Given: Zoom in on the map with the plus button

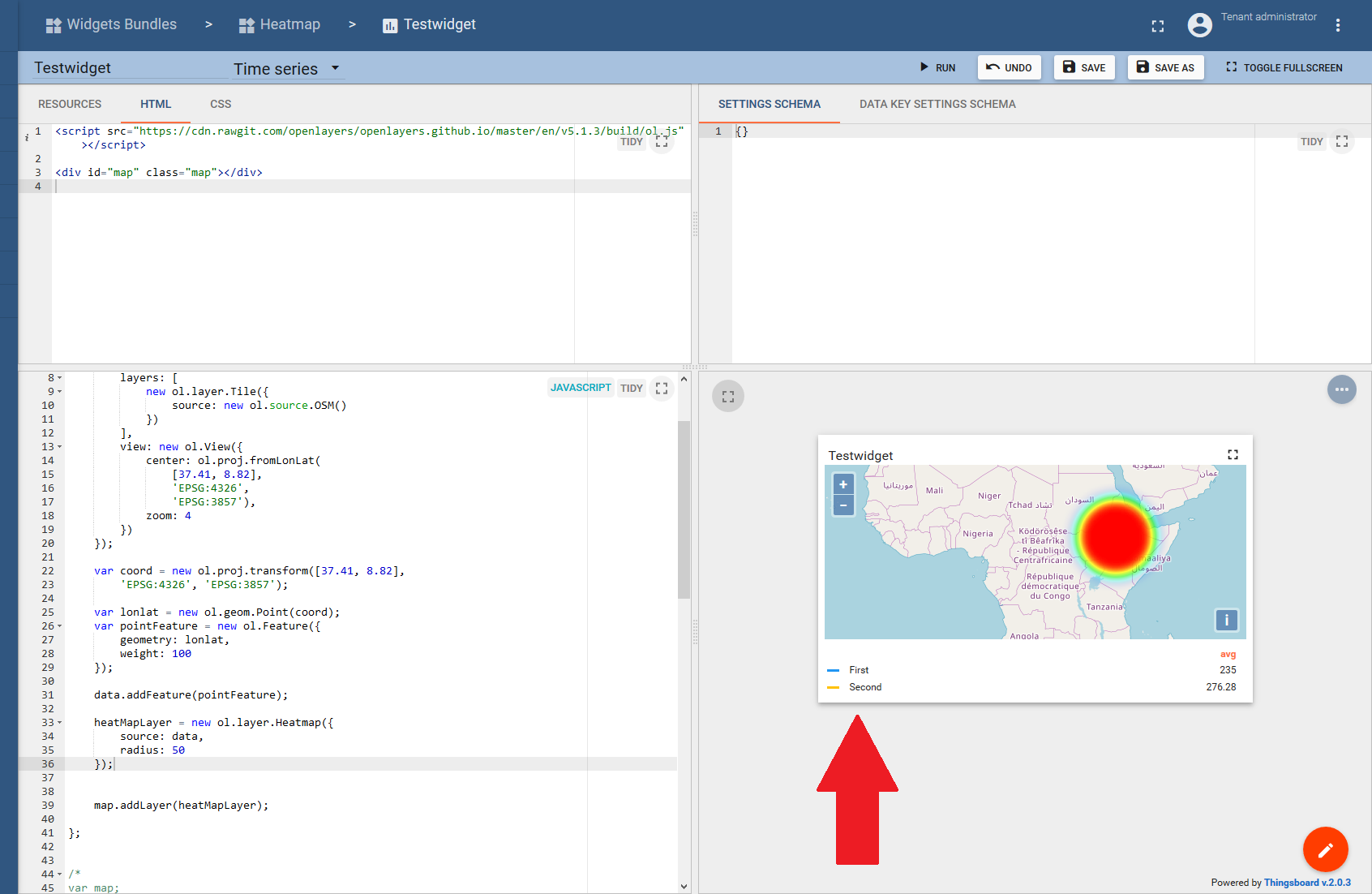Looking at the screenshot, I should point(842,484).
